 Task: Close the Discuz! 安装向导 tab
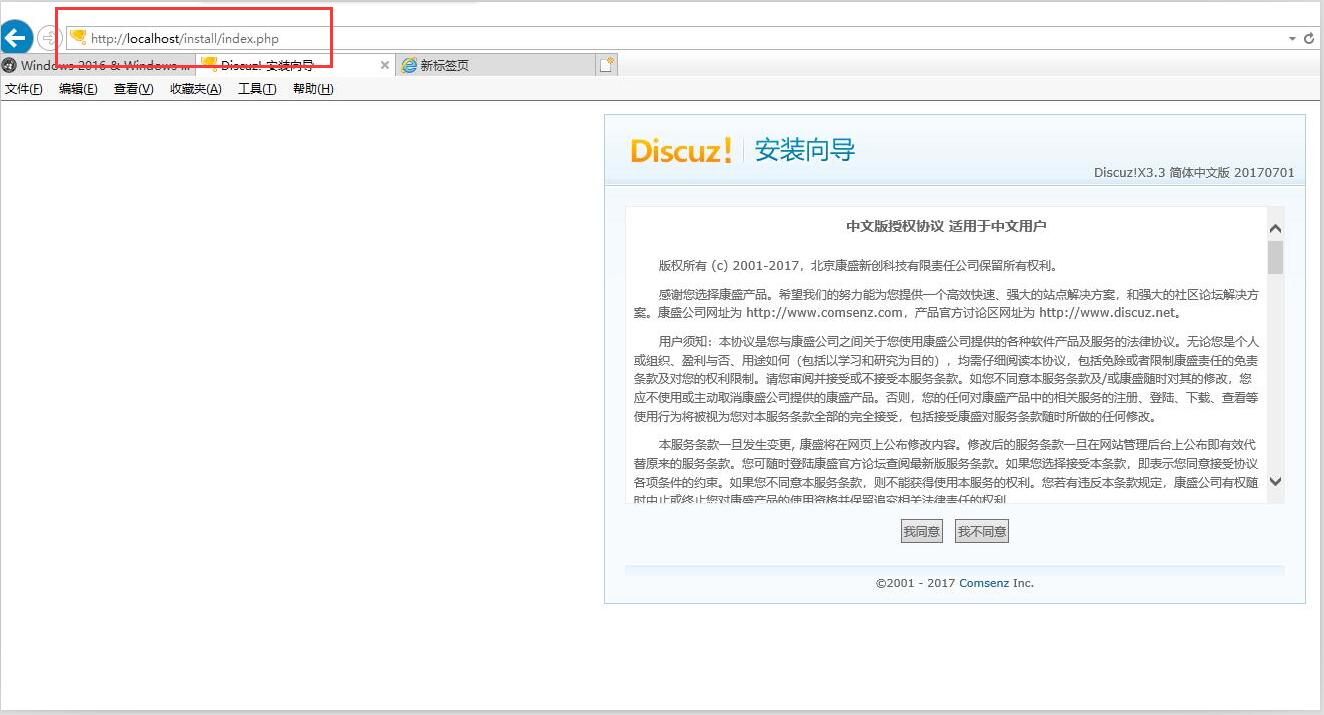tap(385, 65)
